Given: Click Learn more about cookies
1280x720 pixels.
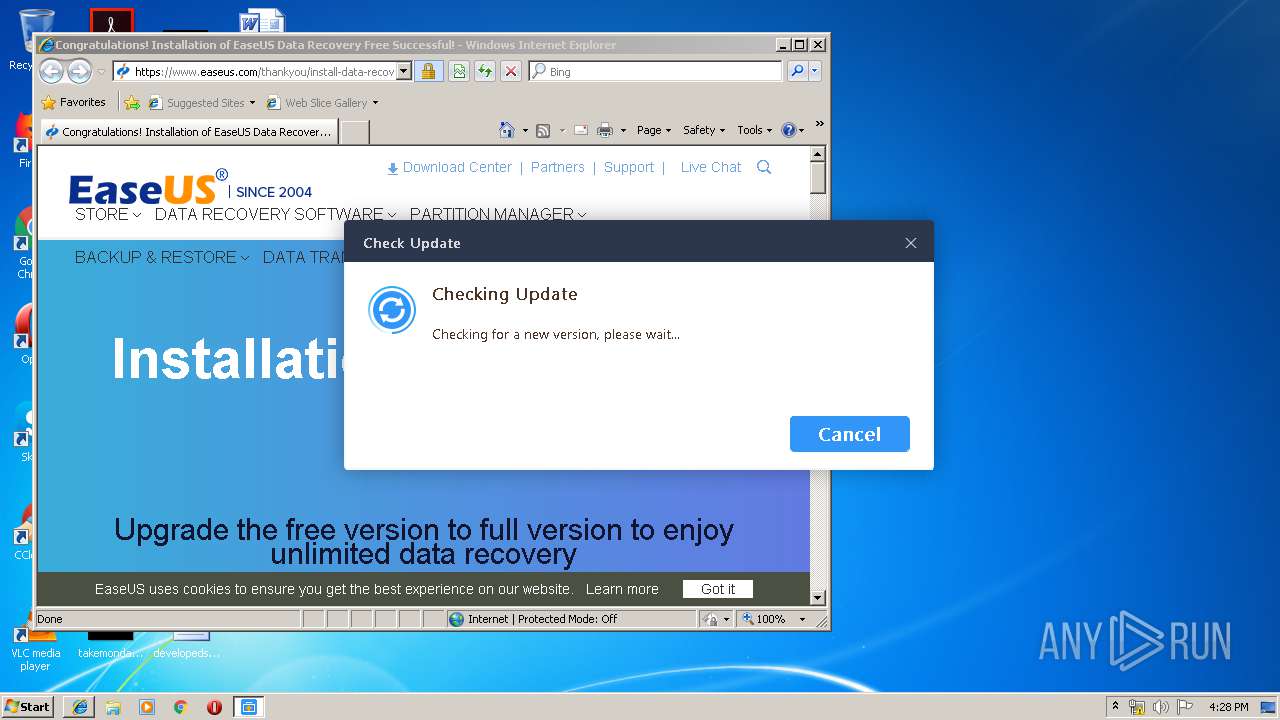Looking at the screenshot, I should tap(622, 589).
